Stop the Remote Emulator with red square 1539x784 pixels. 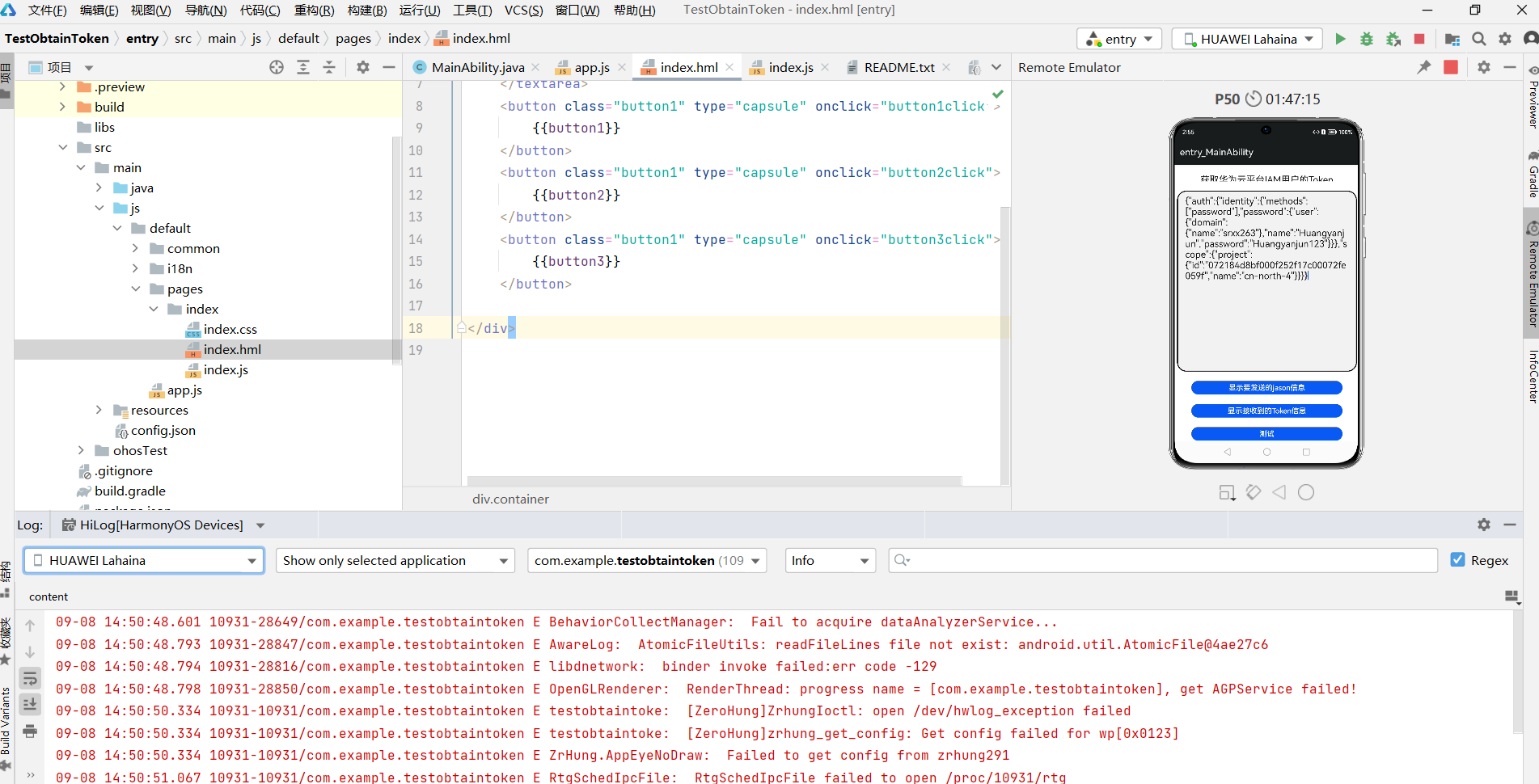pos(1451,67)
